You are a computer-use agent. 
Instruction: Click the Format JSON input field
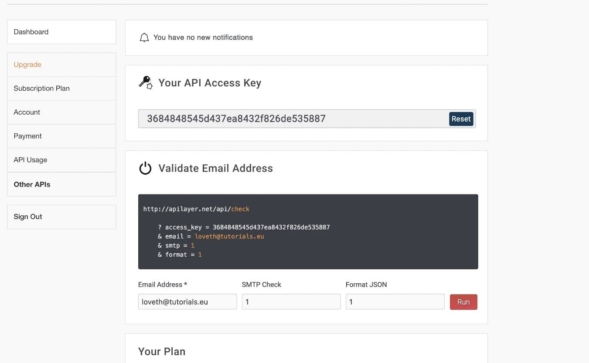395,302
